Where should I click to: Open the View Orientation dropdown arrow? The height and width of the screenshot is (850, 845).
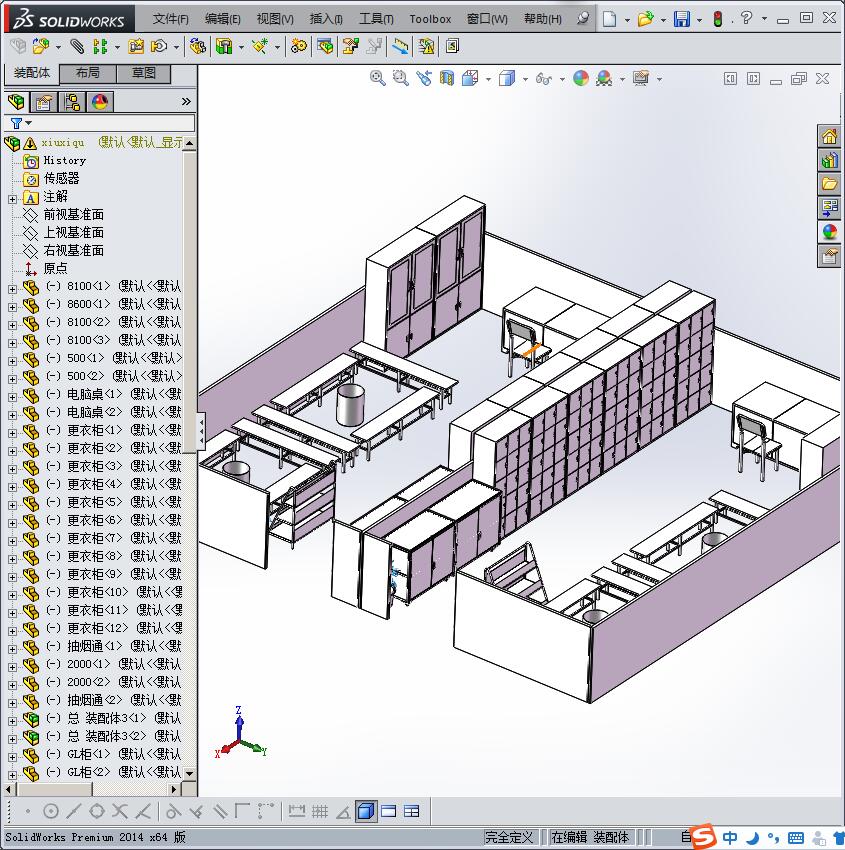point(488,79)
